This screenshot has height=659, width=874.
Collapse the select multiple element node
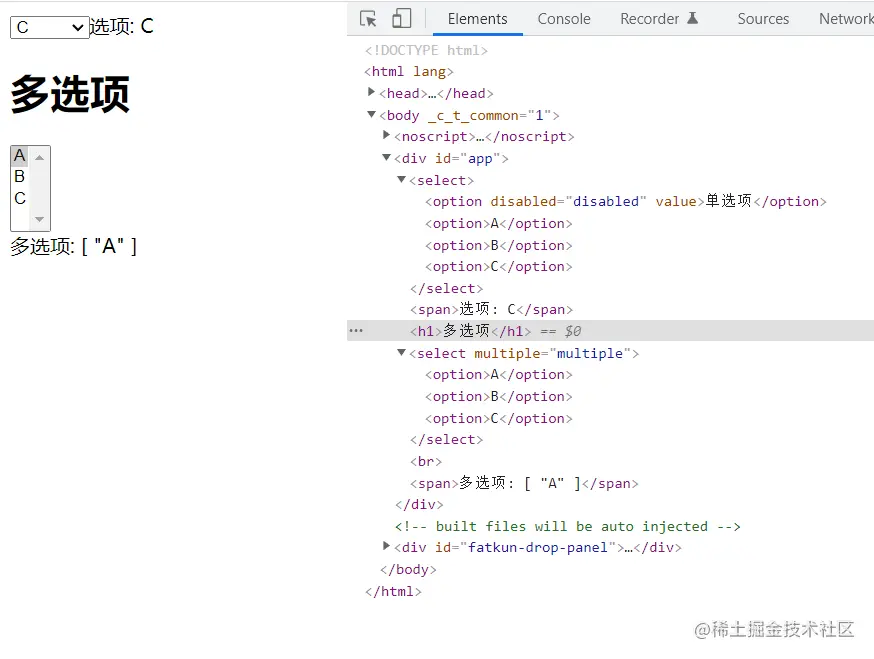pos(401,352)
